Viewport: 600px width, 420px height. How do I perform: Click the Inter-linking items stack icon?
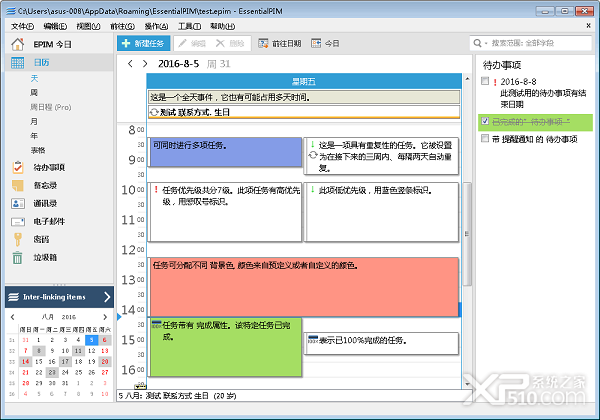pos(13,297)
